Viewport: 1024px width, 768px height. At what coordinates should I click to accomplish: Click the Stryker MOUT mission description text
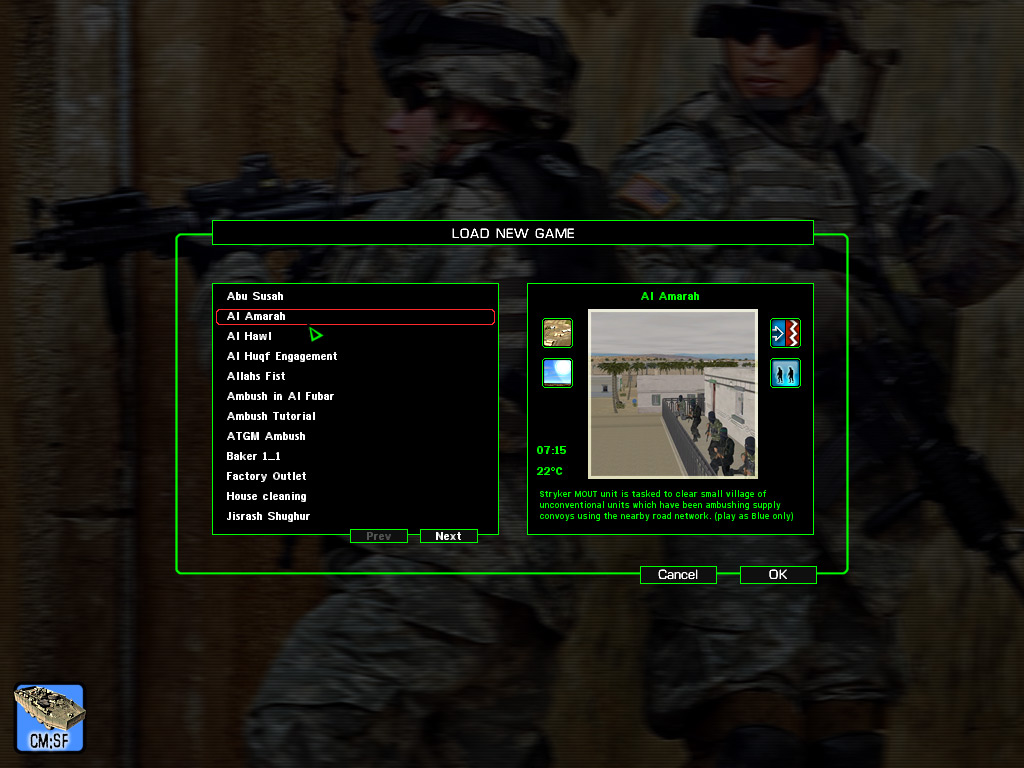[666, 505]
